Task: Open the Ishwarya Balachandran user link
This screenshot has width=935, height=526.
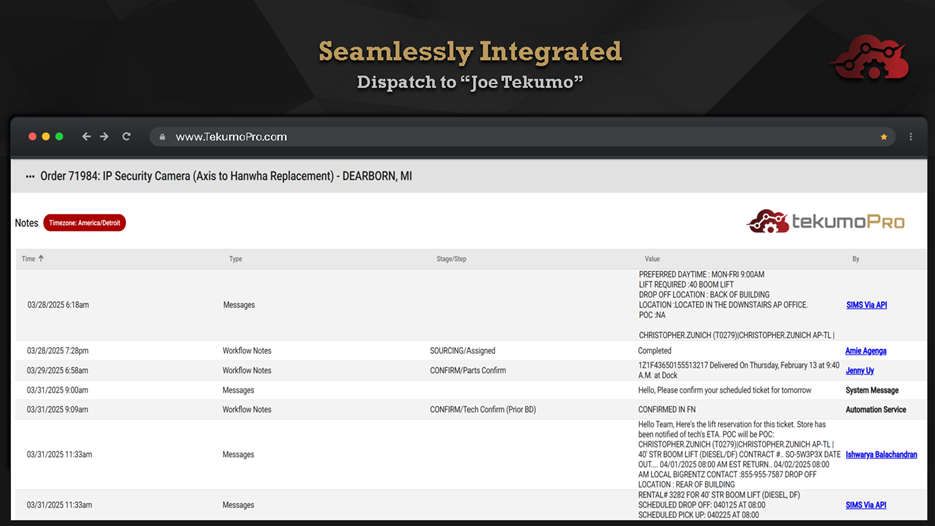Action: tap(881, 455)
